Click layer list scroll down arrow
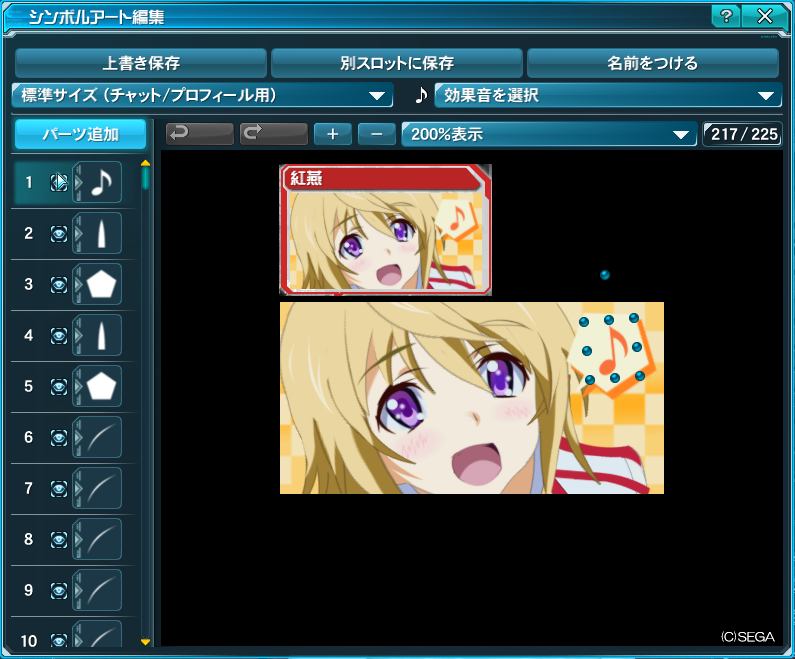Screen dimensions: 795x659 (x=145, y=642)
